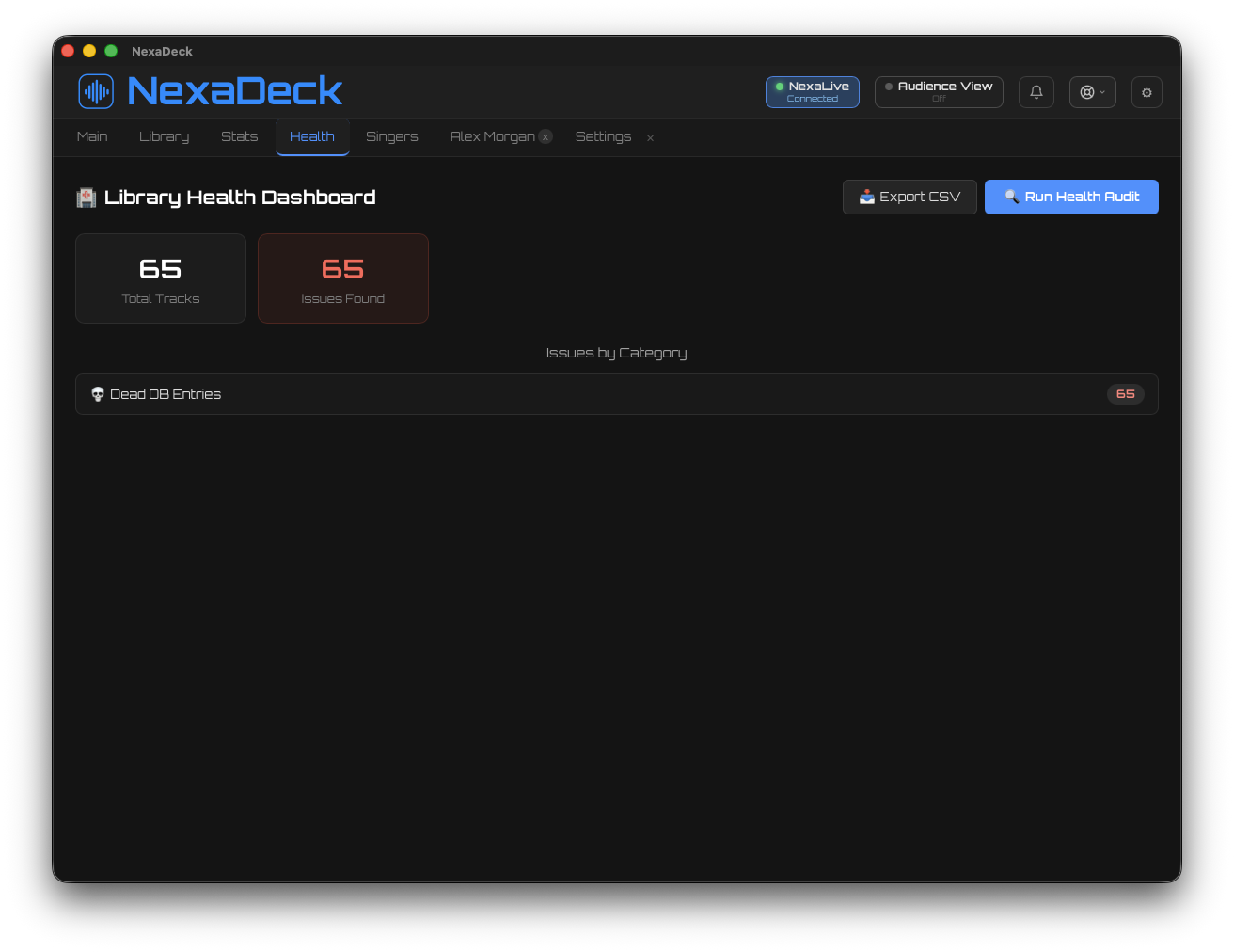Toggle the Audience View switch
1234x952 pixels.
pos(938,92)
